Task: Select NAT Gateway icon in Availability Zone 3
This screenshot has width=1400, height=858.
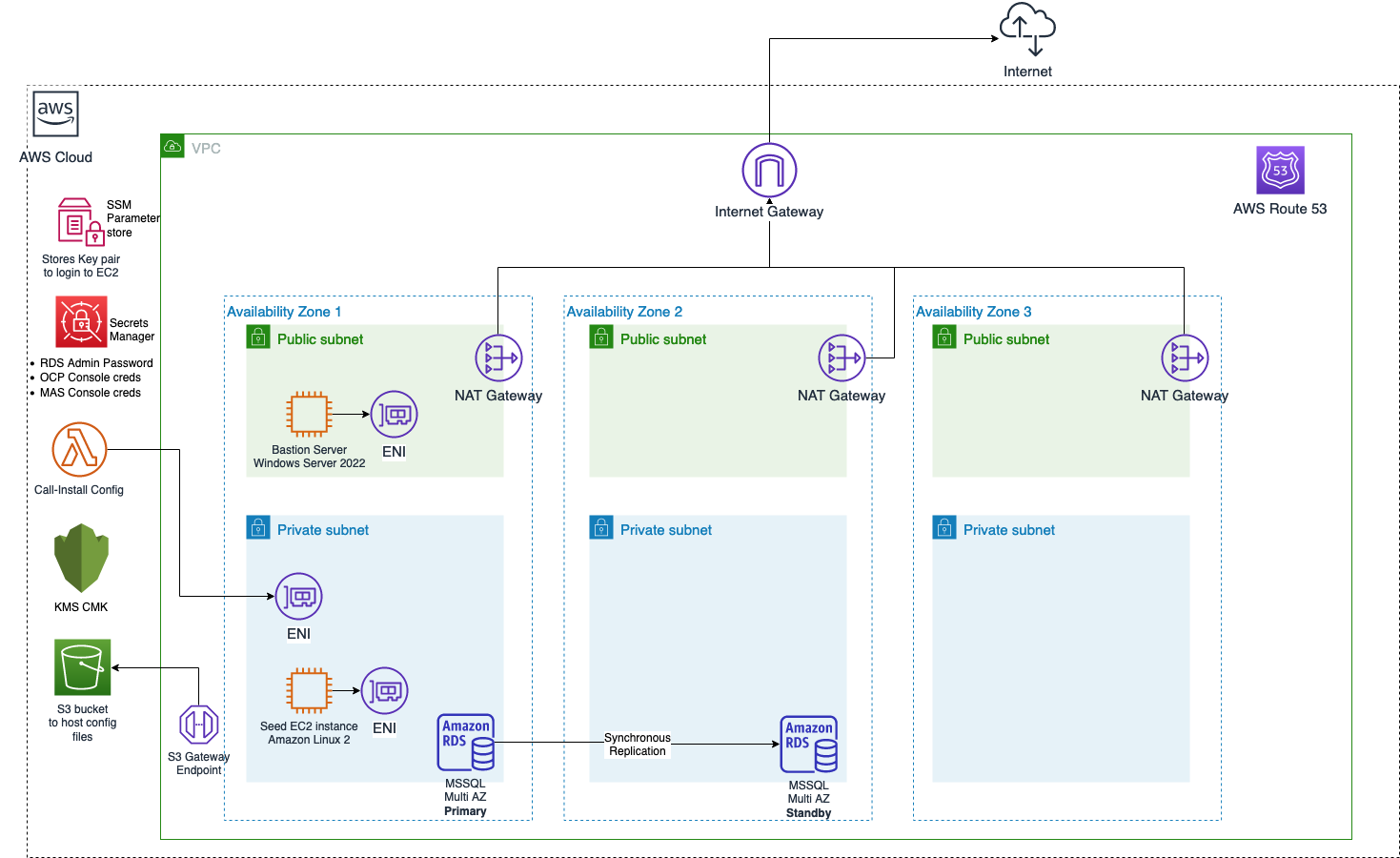Action: pos(1185,358)
